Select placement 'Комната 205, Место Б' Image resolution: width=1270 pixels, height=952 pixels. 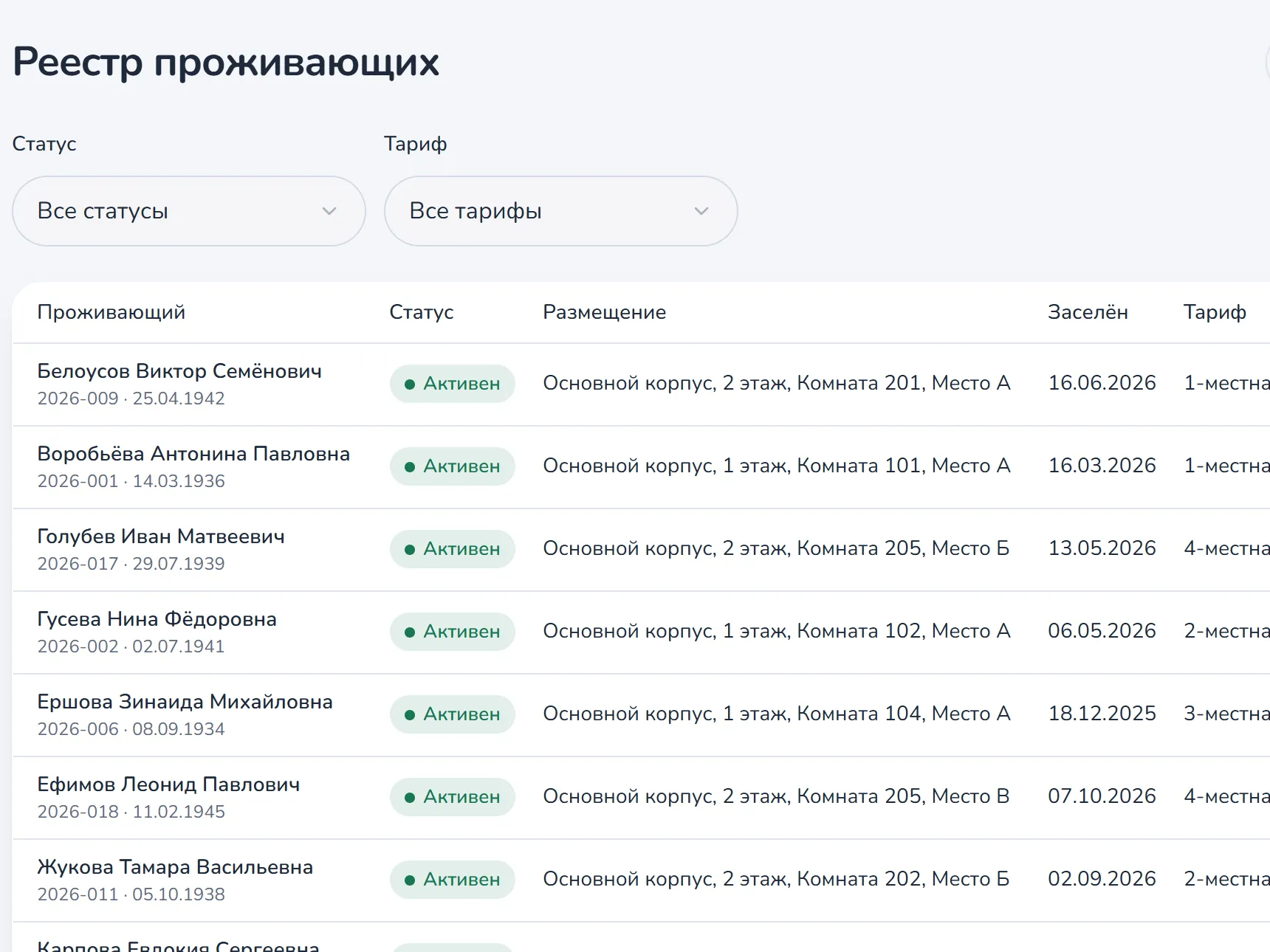pos(904,548)
